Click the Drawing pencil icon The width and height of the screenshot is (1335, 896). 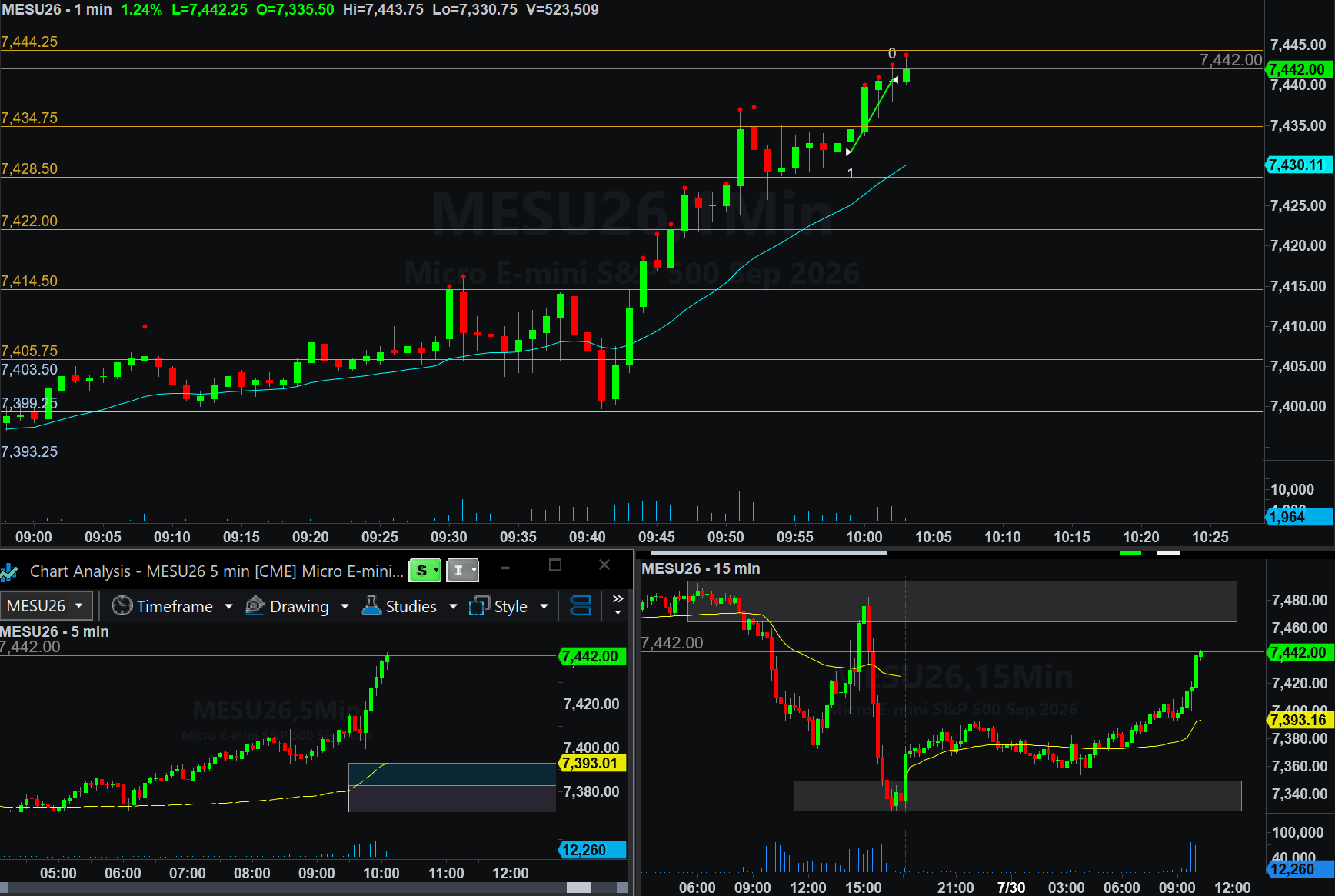(x=255, y=606)
